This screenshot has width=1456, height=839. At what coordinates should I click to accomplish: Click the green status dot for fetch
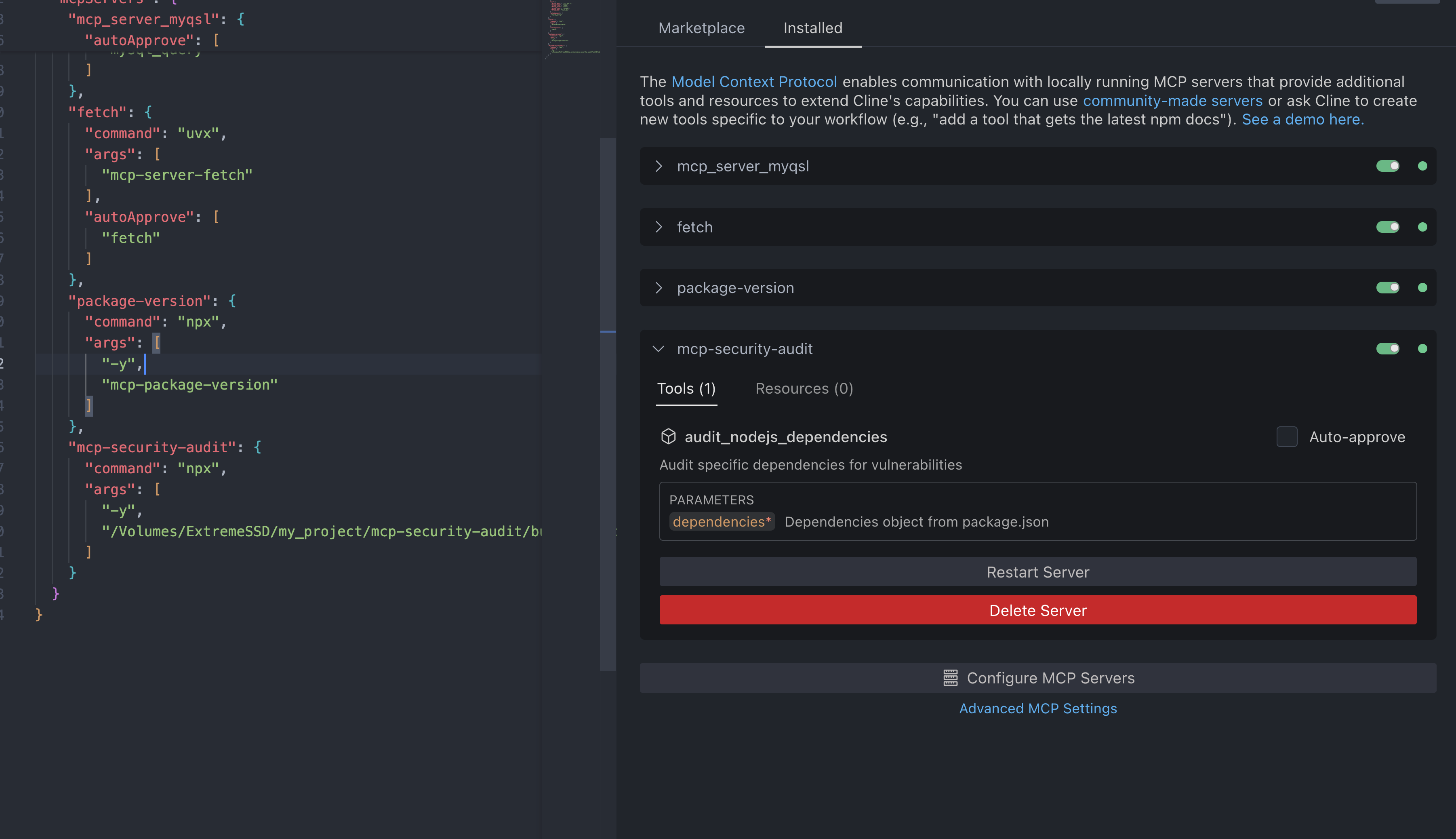[x=1422, y=227]
